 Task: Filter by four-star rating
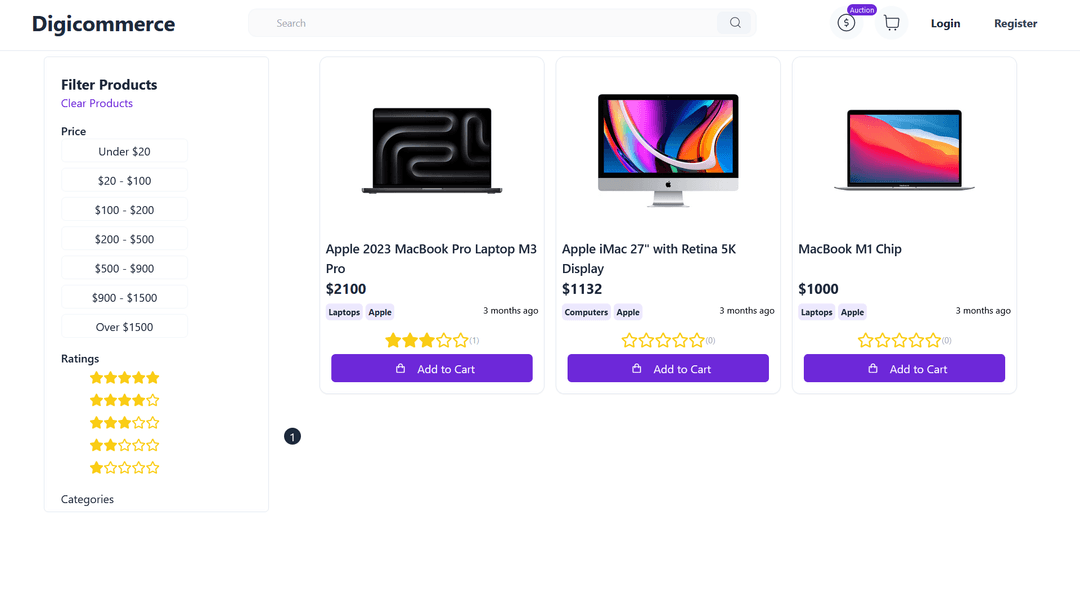click(x=125, y=400)
